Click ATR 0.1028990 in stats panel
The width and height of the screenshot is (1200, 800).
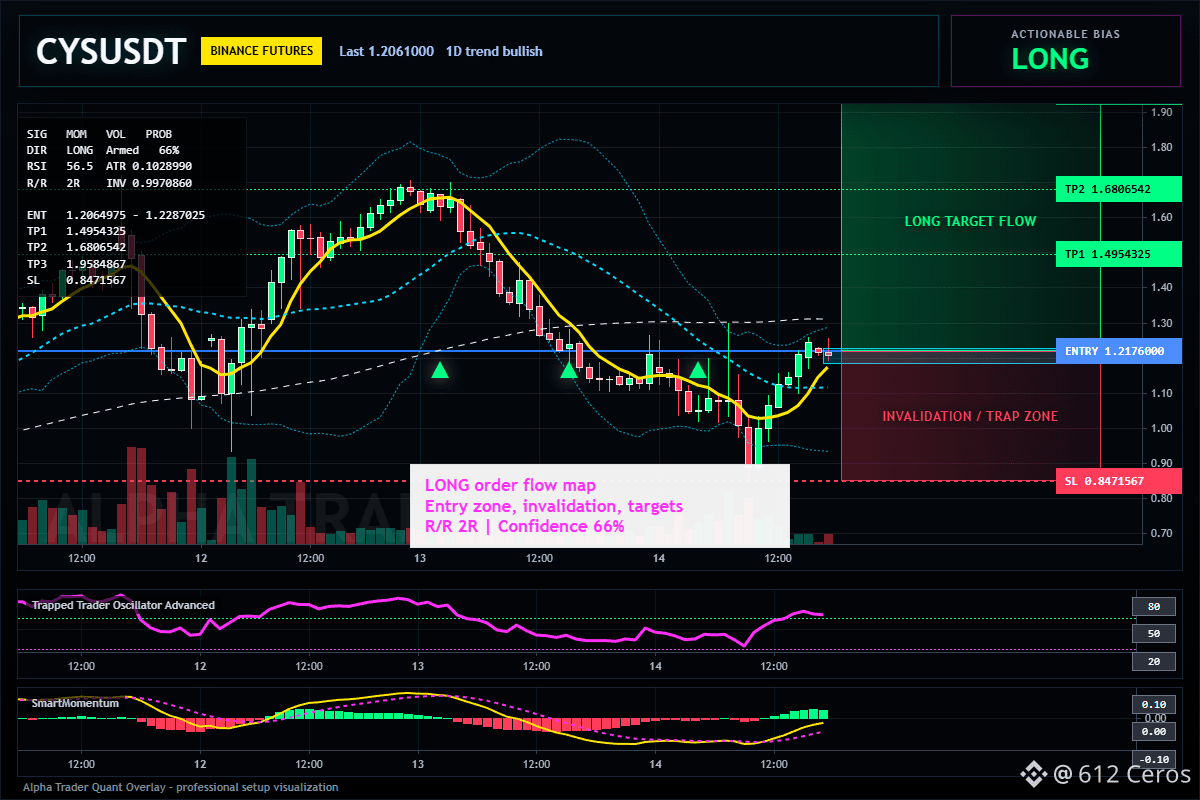(149, 166)
